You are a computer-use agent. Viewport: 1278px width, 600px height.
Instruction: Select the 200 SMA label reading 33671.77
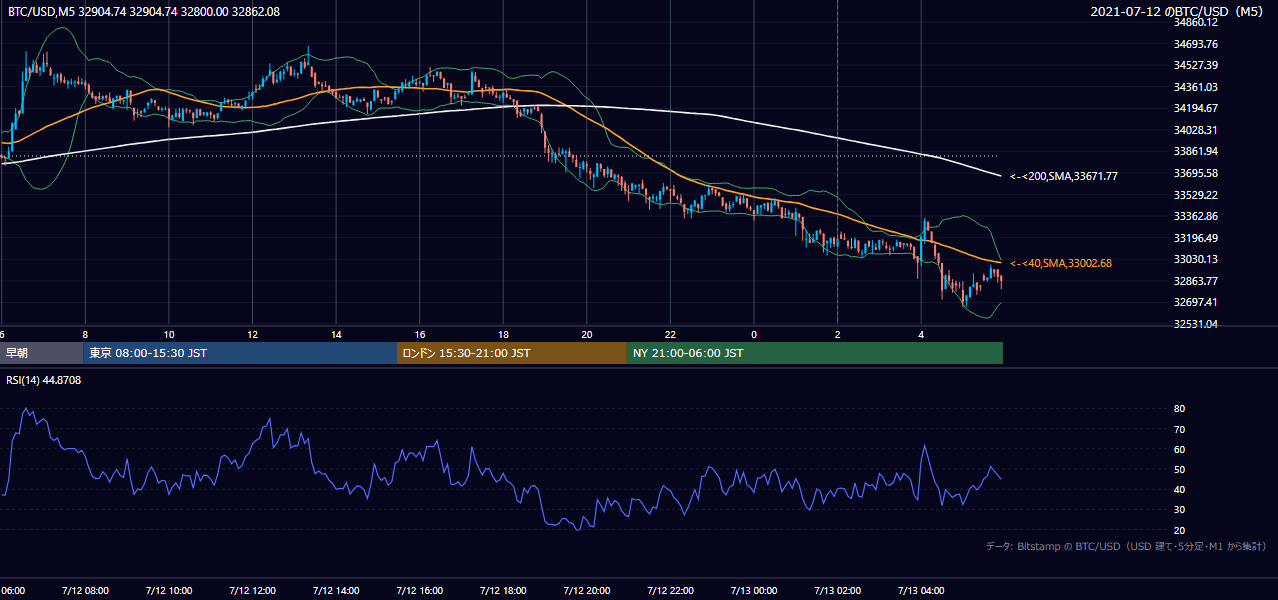[x=1064, y=176]
